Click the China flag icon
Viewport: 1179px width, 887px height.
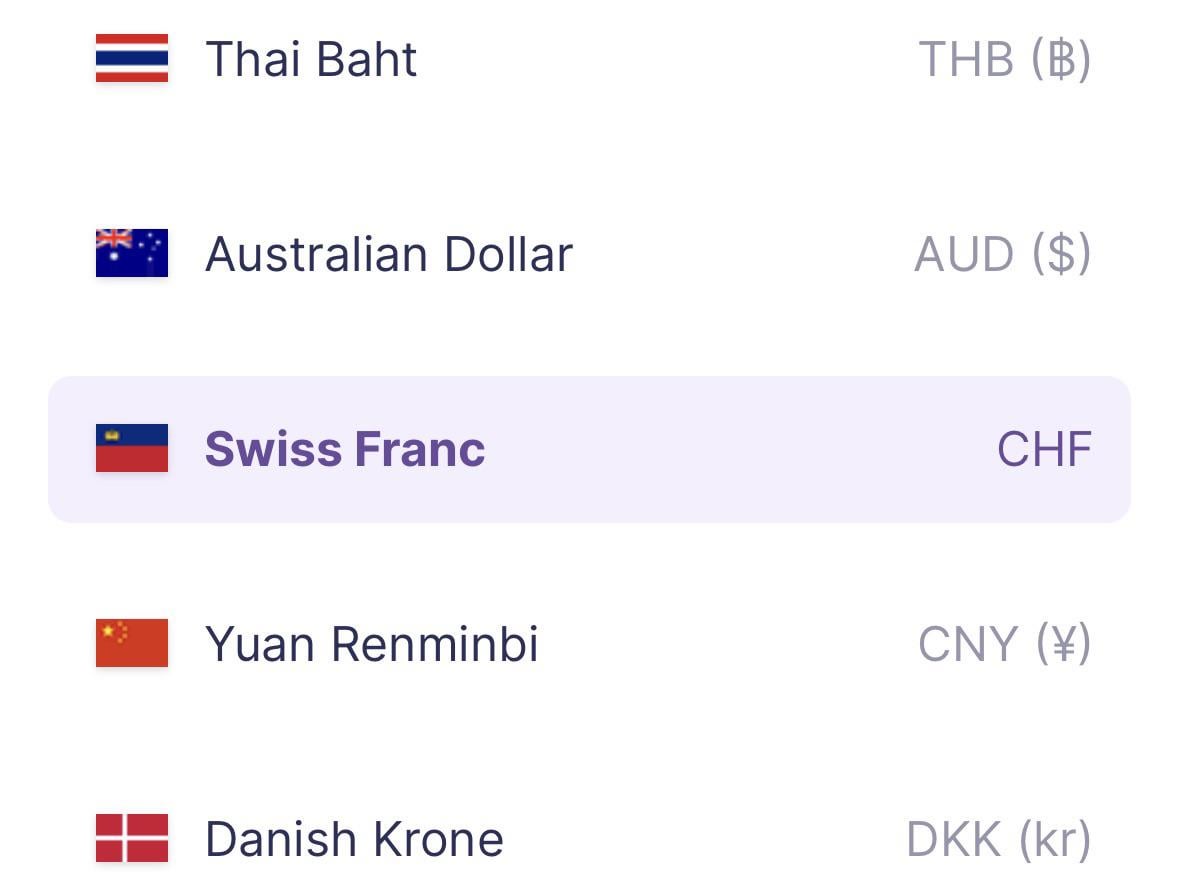pos(132,643)
